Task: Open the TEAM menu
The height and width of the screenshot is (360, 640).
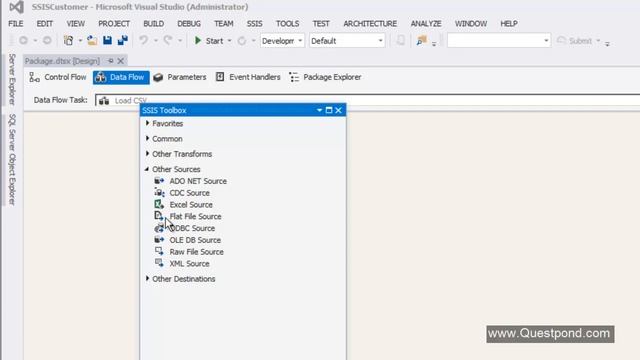Action: tap(224, 24)
